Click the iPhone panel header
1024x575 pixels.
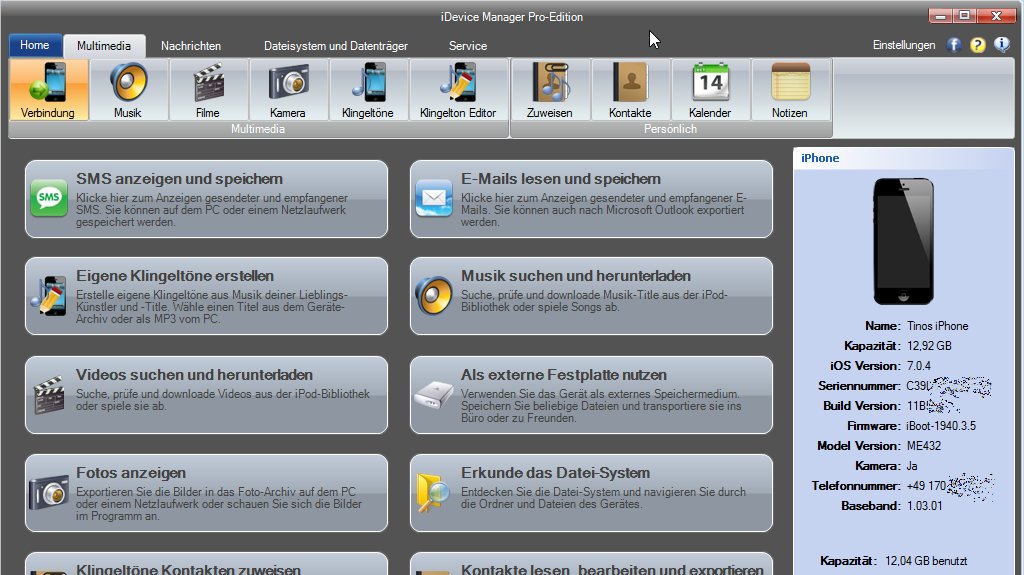click(904, 158)
